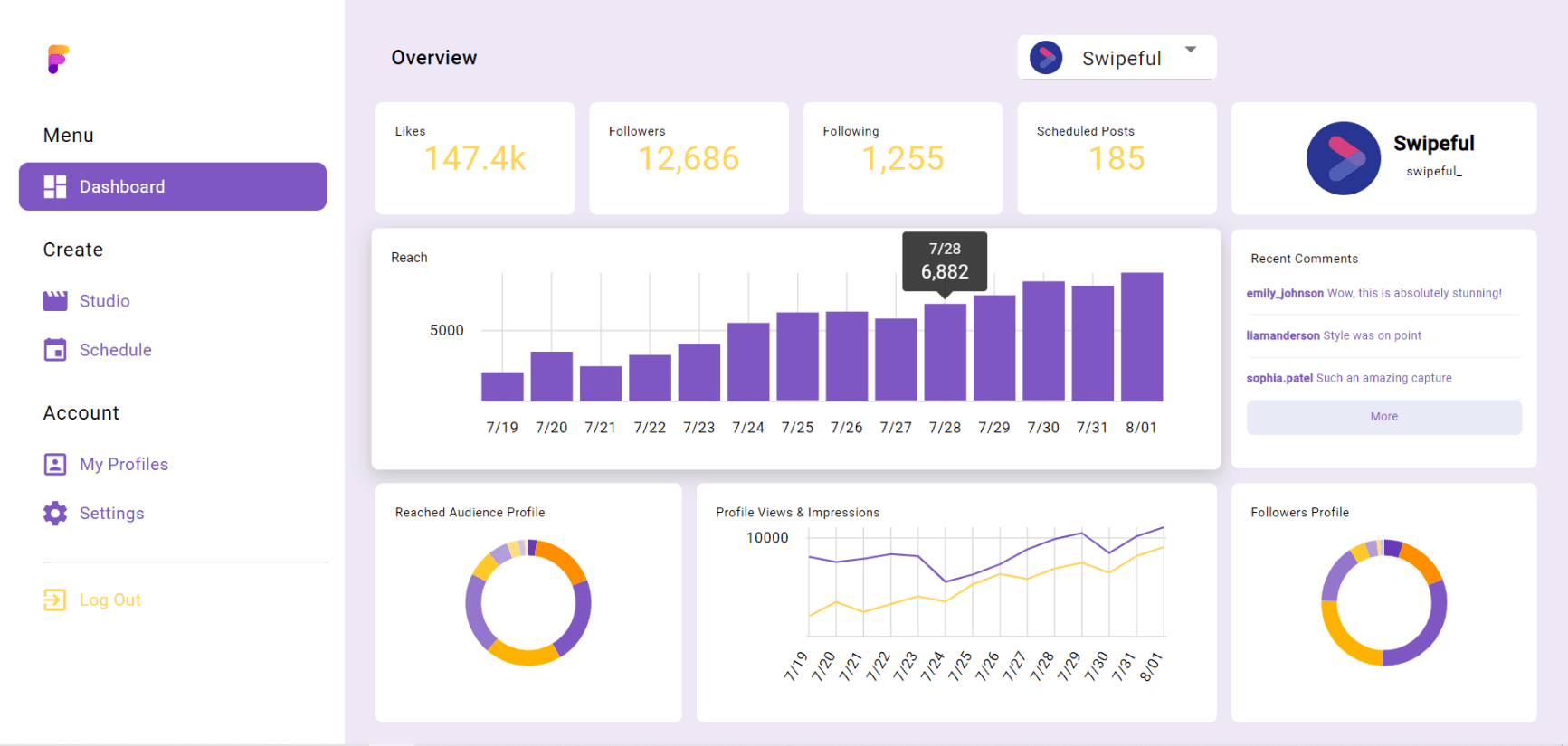Select the 8/01 bar in the Reach chart
1568x746 pixels.
click(x=1142, y=337)
